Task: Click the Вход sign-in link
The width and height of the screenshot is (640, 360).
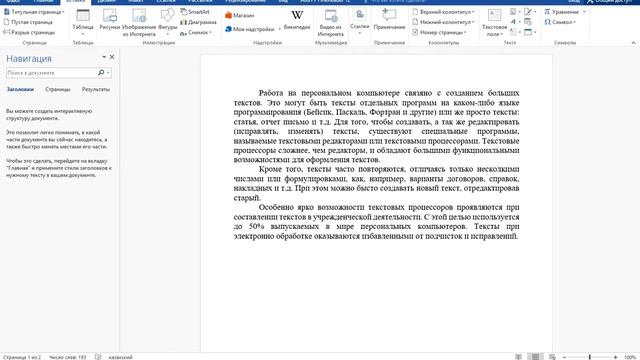Action: pyautogui.click(x=574, y=1)
